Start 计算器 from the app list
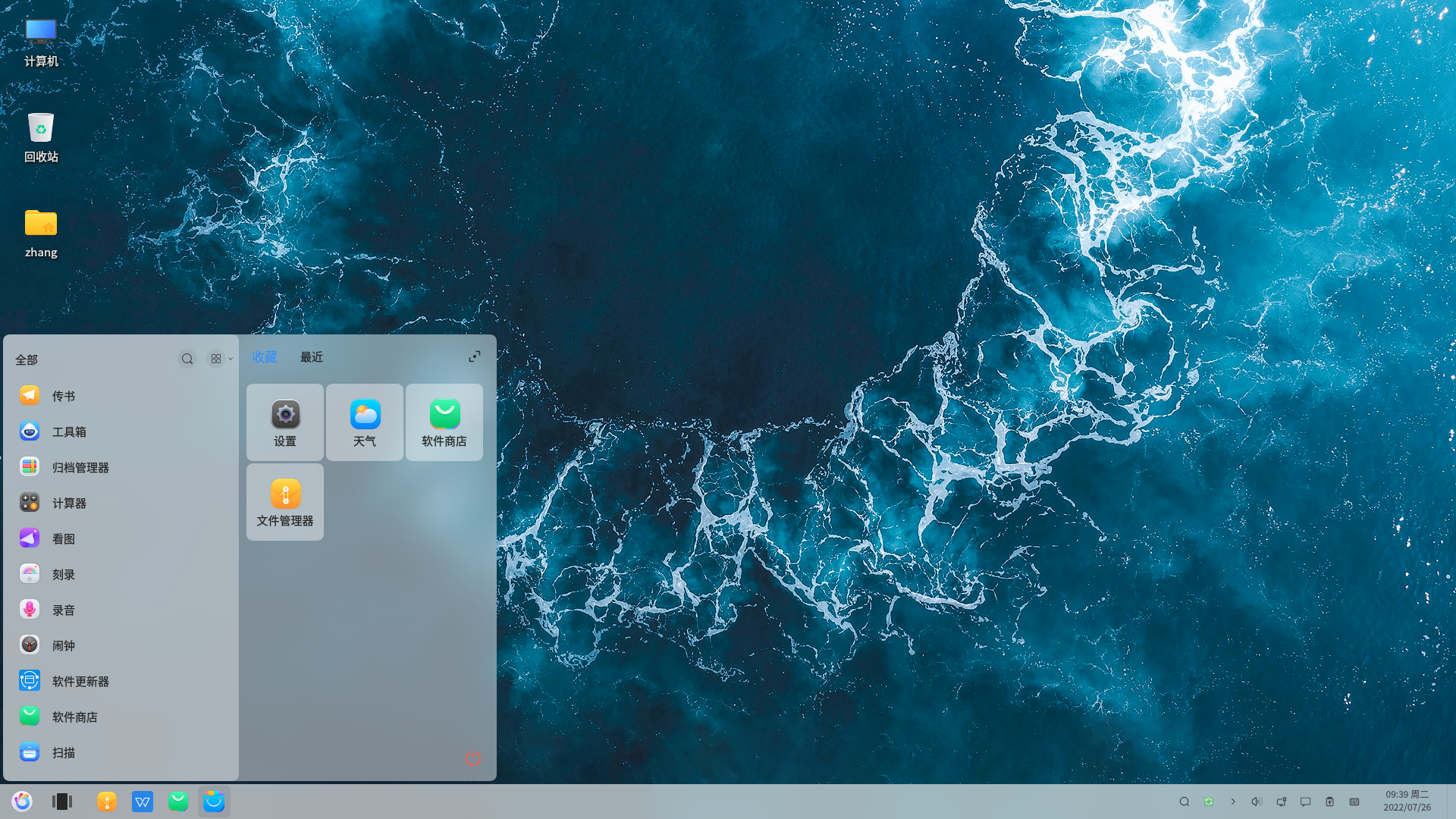Viewport: 1456px width, 819px height. pos(70,503)
